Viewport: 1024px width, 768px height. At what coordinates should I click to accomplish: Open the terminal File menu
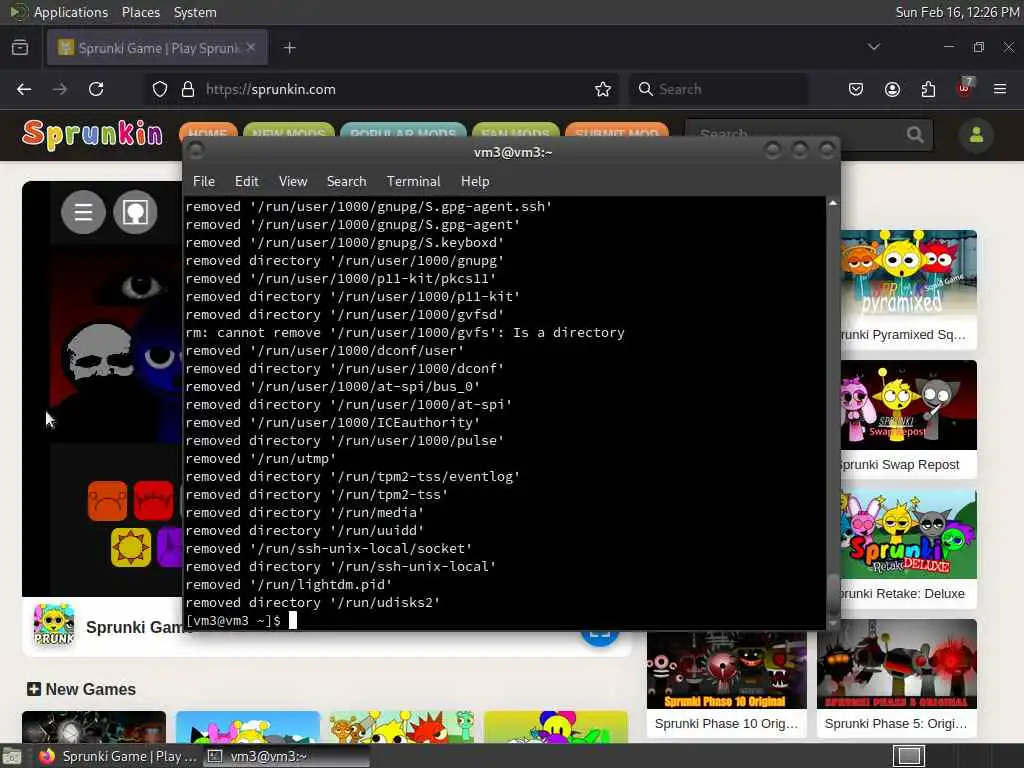coord(204,182)
